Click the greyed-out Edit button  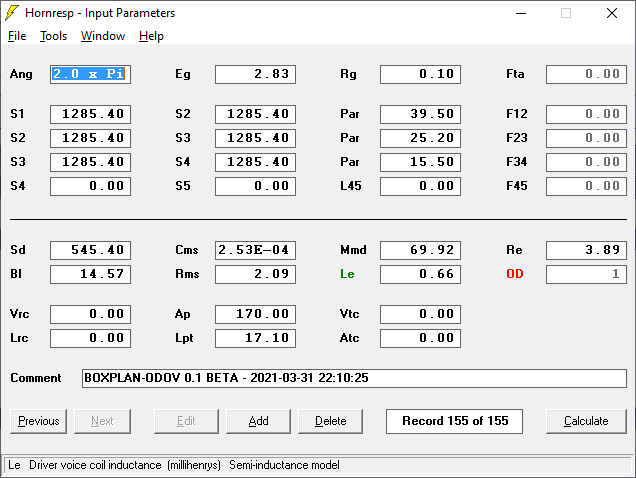pos(186,421)
